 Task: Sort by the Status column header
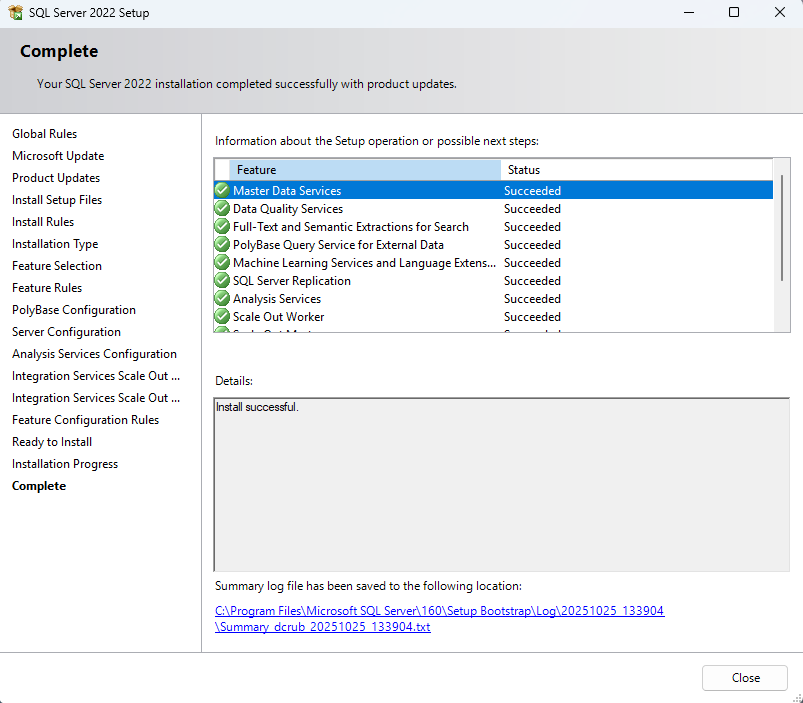point(637,169)
